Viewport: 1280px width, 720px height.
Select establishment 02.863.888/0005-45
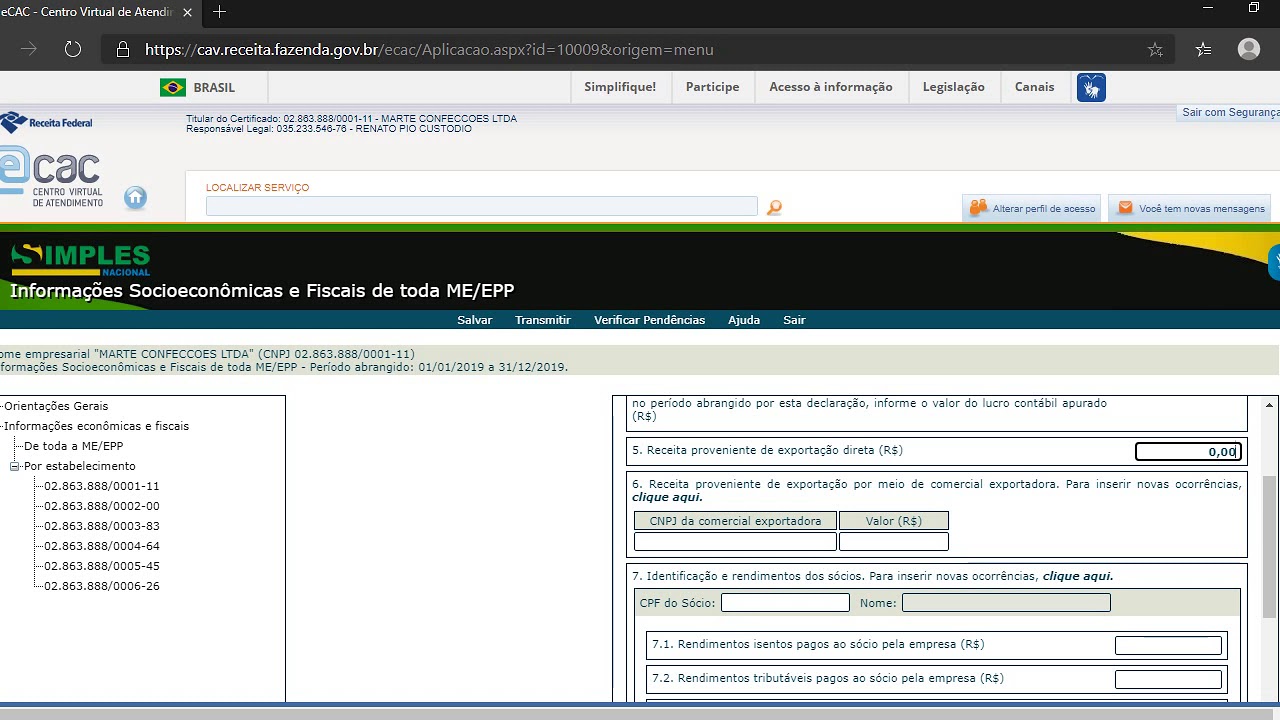point(102,566)
